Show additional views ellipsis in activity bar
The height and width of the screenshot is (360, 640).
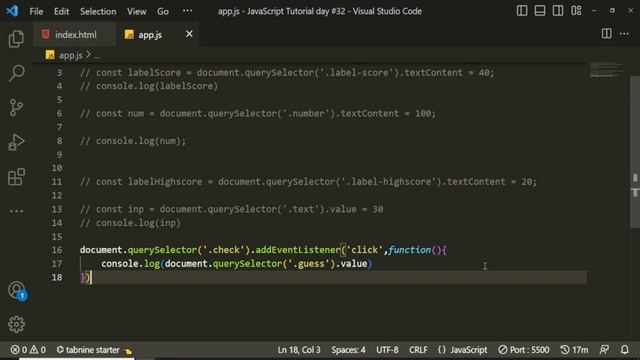click(16, 211)
